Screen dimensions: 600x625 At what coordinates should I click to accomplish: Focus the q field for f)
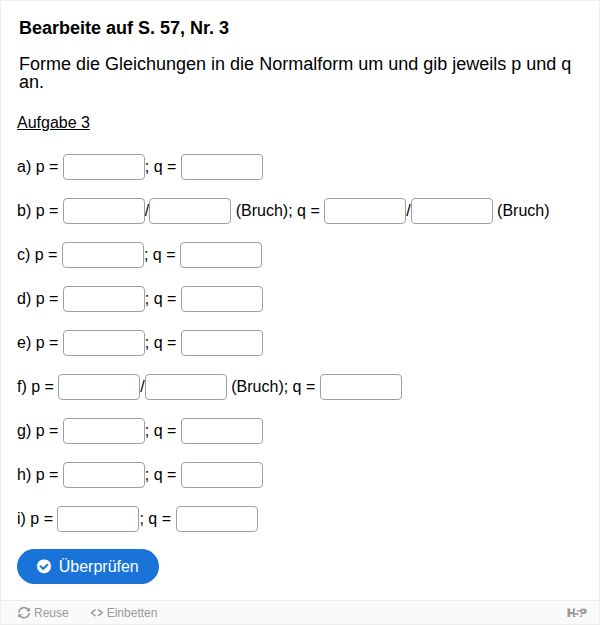coord(361,387)
